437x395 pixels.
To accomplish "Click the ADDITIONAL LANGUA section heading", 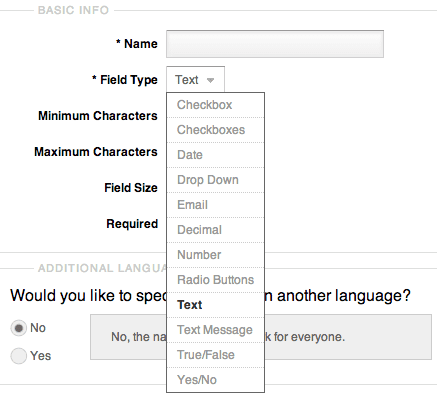I will (x=102, y=268).
